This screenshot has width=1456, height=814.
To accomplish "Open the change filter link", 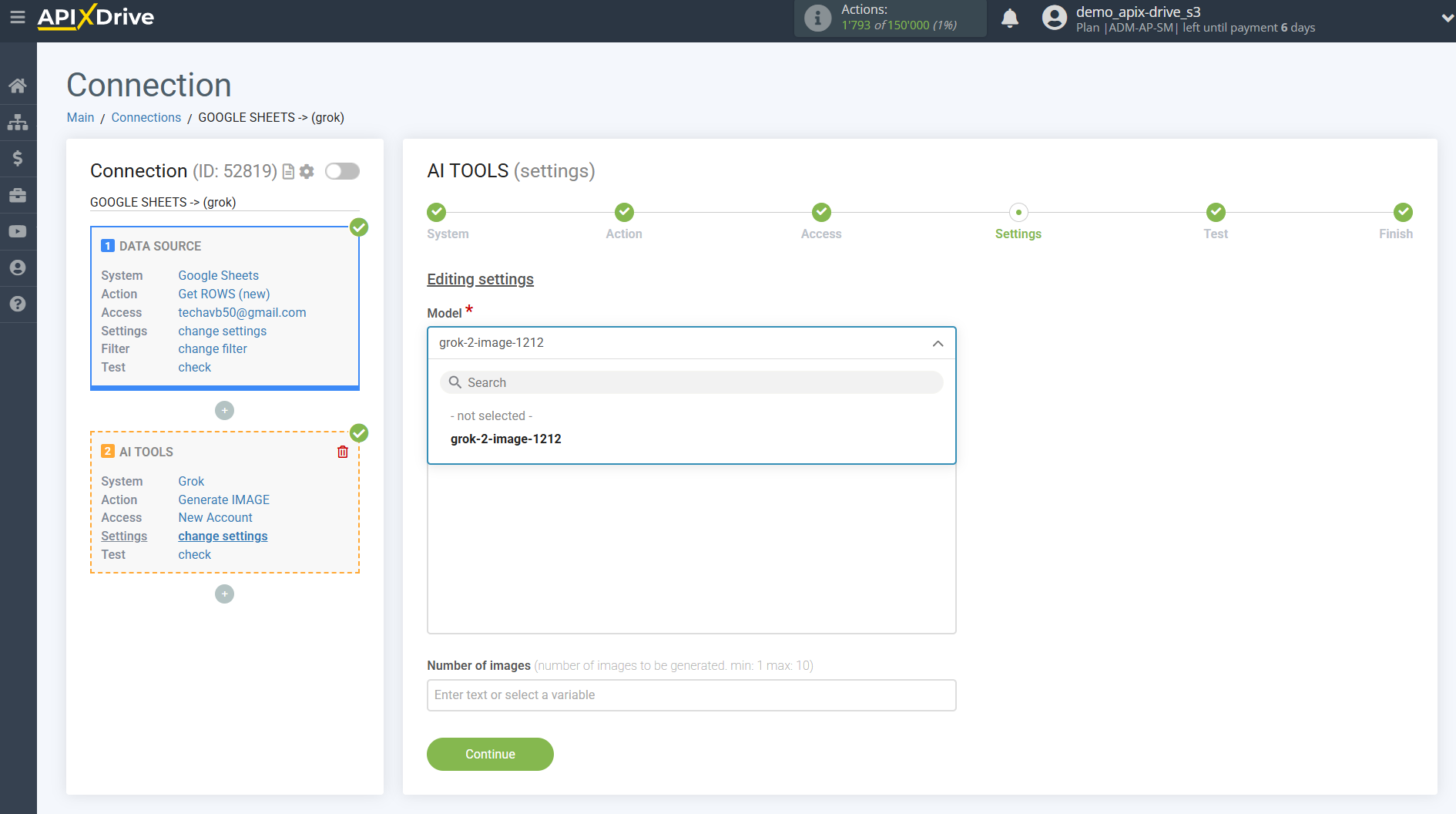I will (x=212, y=348).
